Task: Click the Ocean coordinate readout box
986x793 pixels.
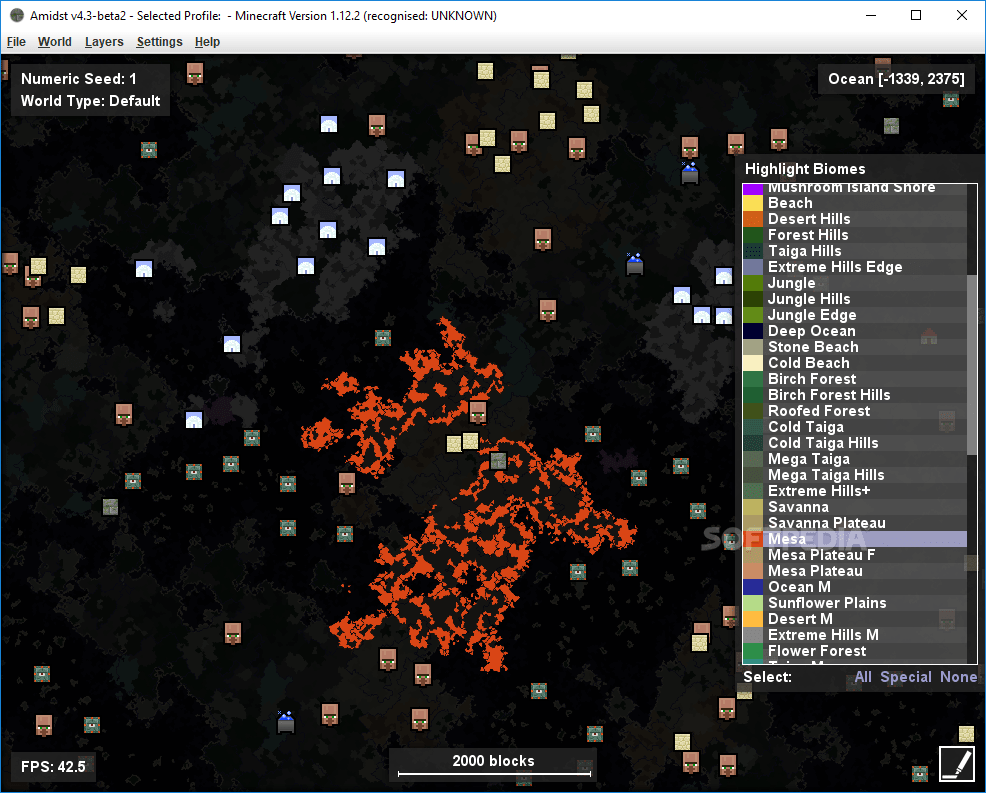Action: tap(896, 79)
